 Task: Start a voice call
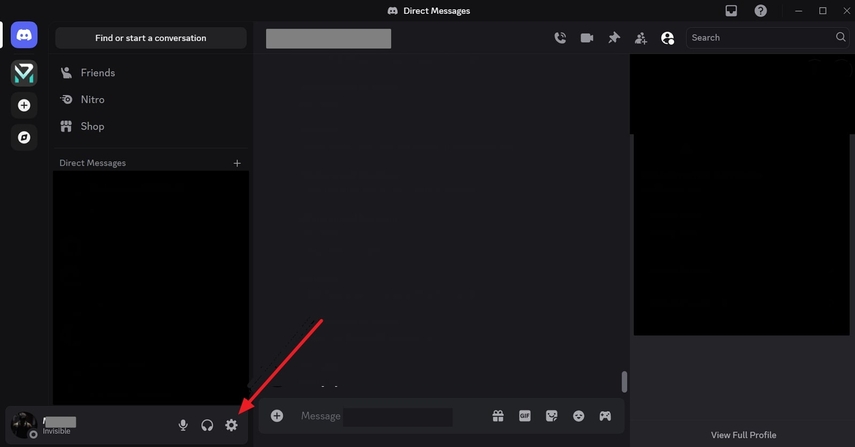coord(560,38)
